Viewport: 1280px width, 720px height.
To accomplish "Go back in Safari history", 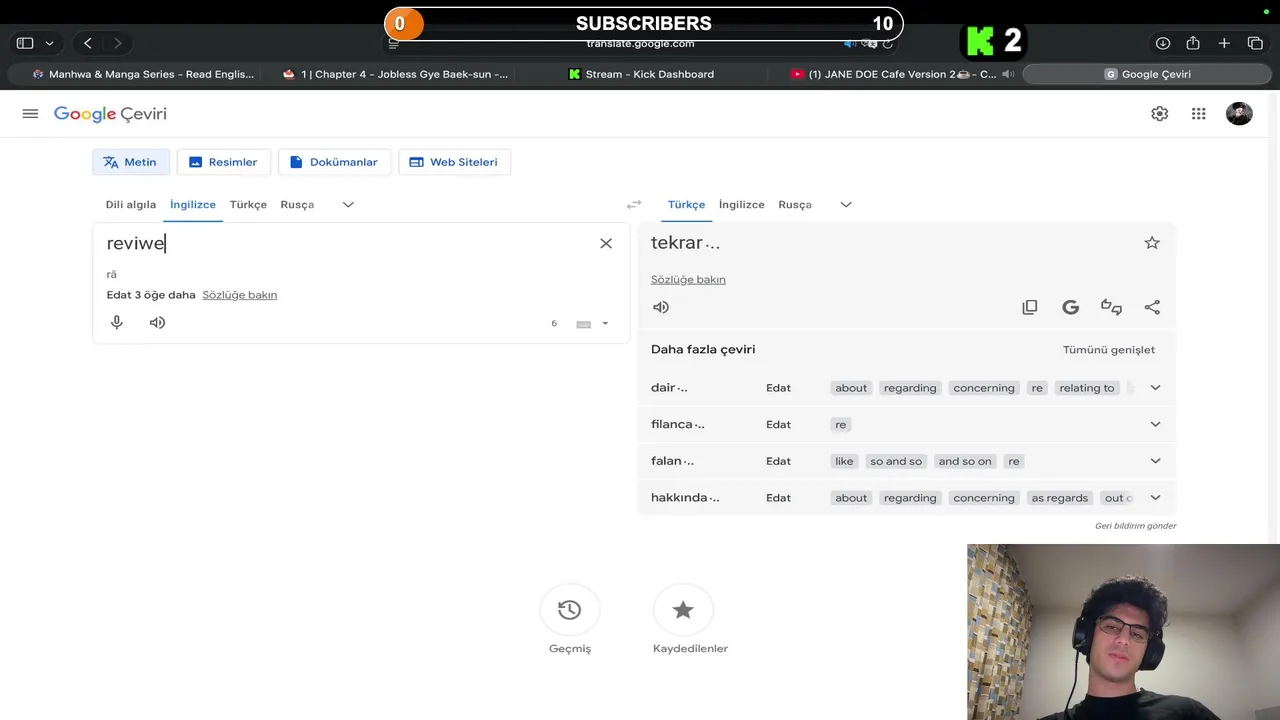I will 88,43.
